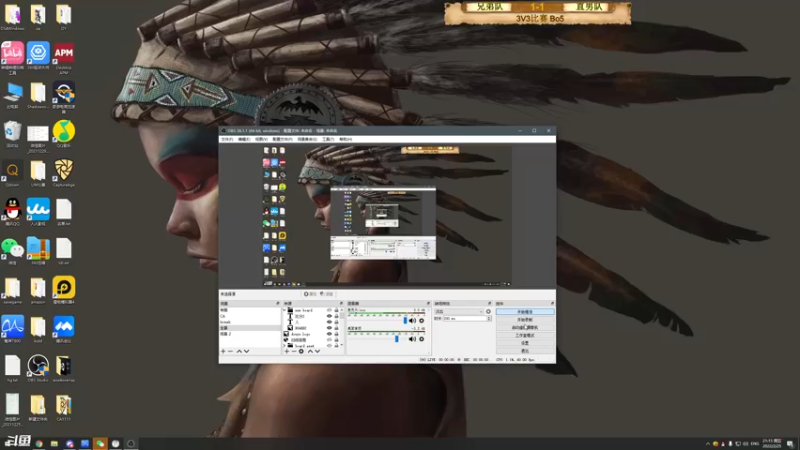800x450 pixels.
Task: Open the 配置文件(P) menu
Action: click(x=282, y=139)
